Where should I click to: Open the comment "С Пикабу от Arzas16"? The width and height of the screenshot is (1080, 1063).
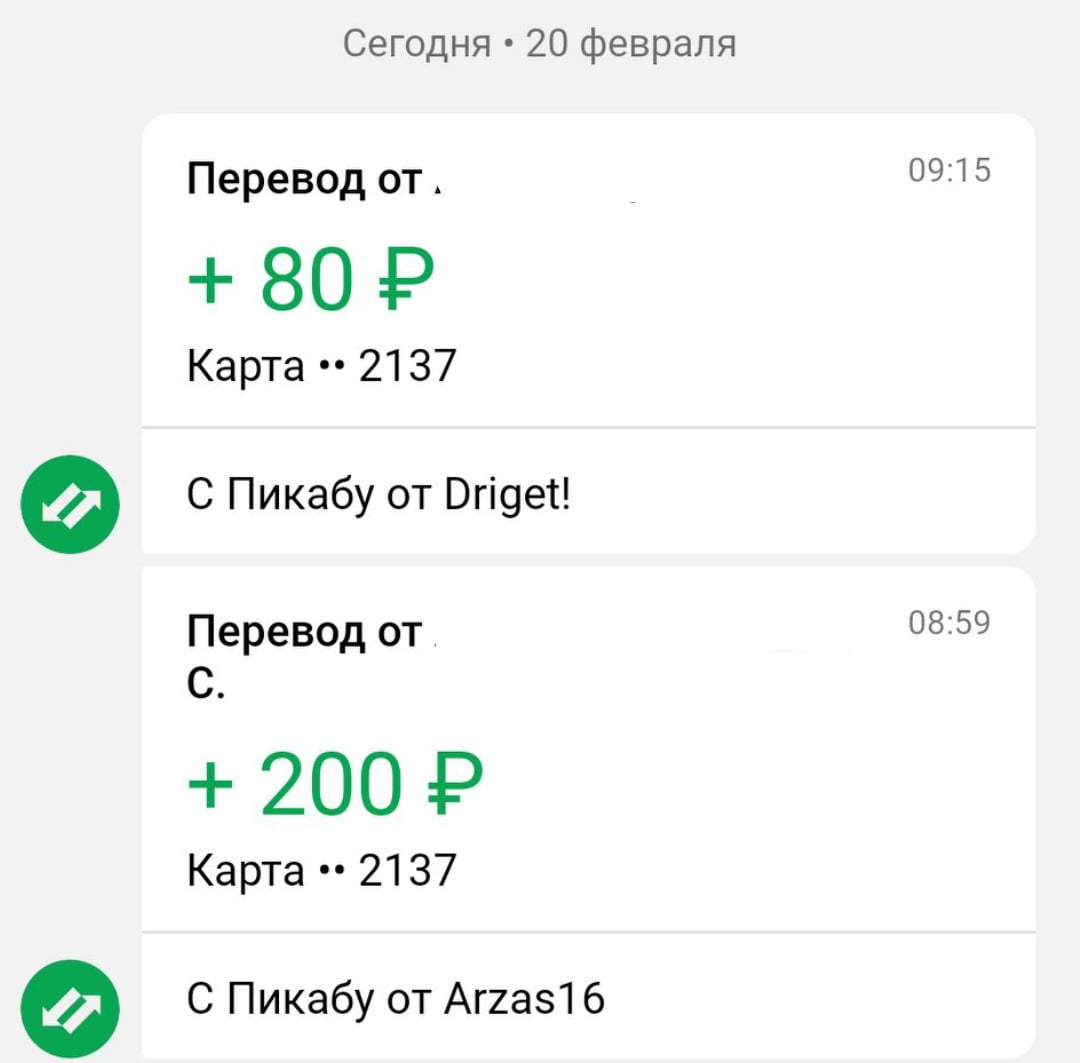point(396,998)
